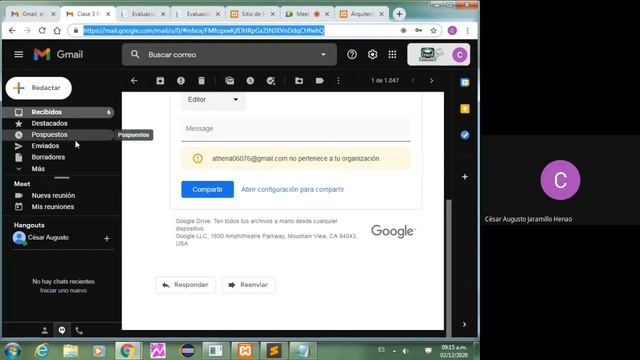Click the browser address bar URL

click(204, 31)
